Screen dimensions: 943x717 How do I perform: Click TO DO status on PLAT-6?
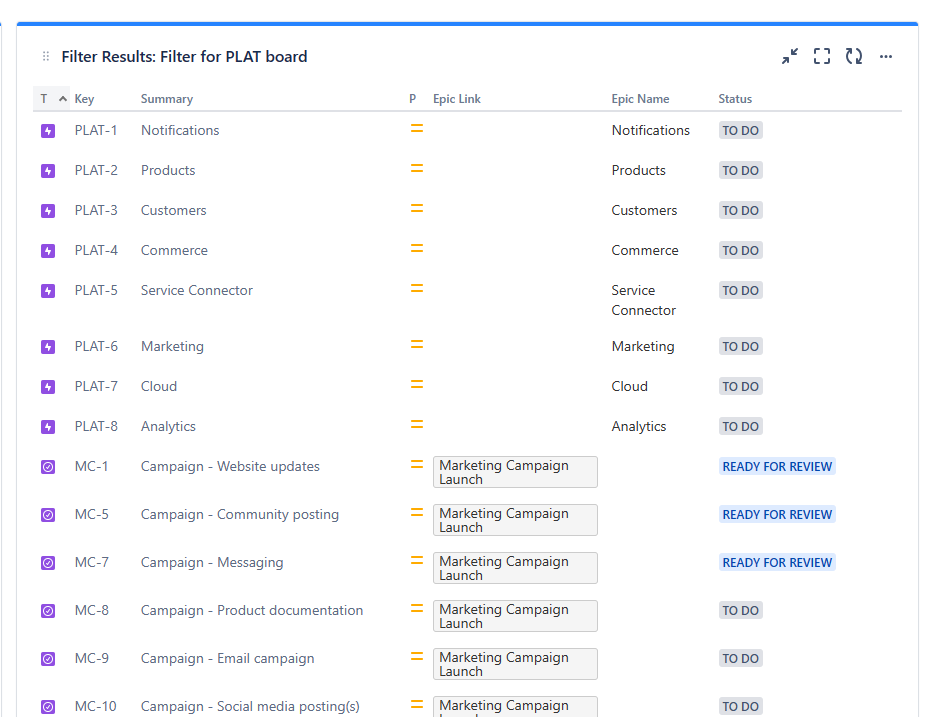740,346
